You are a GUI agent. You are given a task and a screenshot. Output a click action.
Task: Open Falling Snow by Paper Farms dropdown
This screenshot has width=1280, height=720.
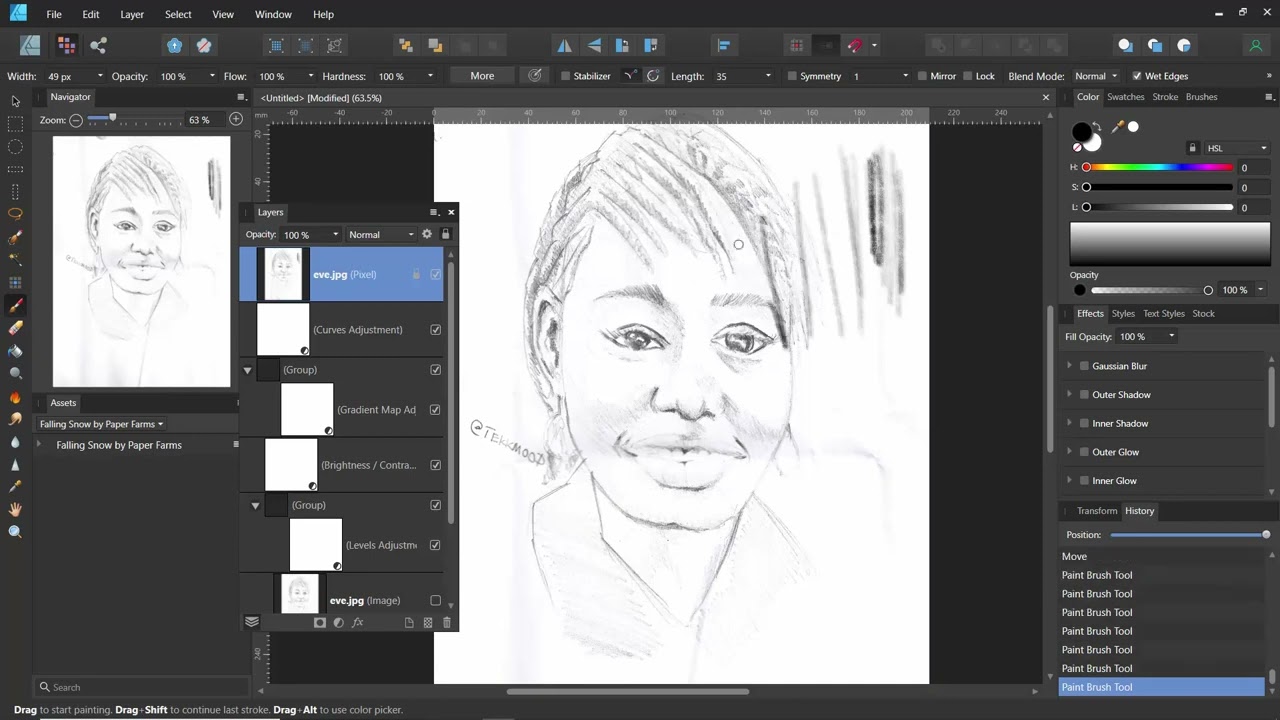(101, 424)
